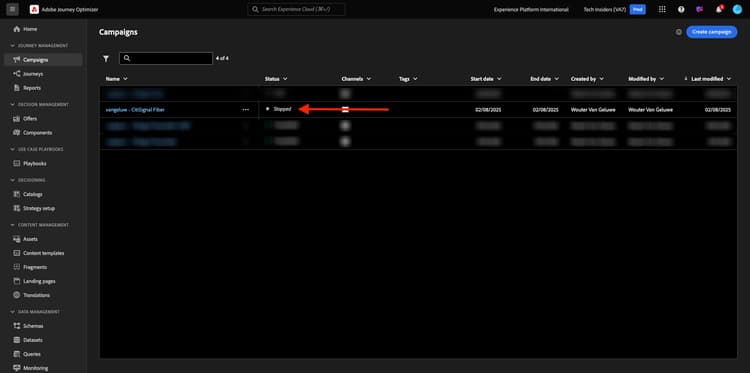This screenshot has height=373, width=750.
Task: Open more actions for CitiSignal Fiber campaign
Action: click(245, 110)
